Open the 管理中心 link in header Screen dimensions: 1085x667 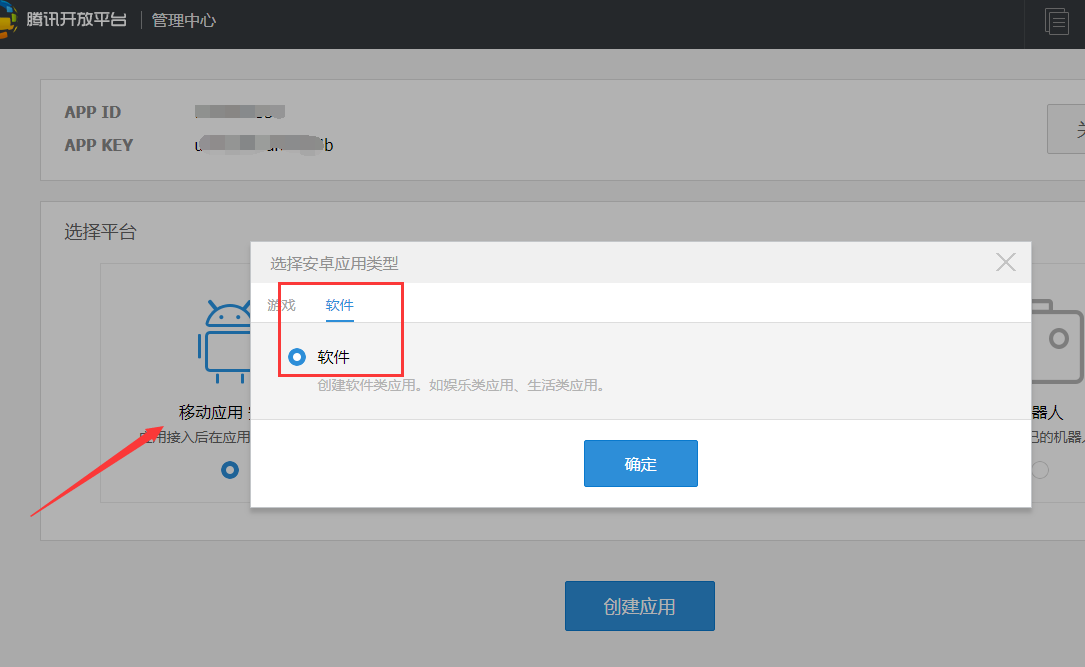(x=183, y=20)
